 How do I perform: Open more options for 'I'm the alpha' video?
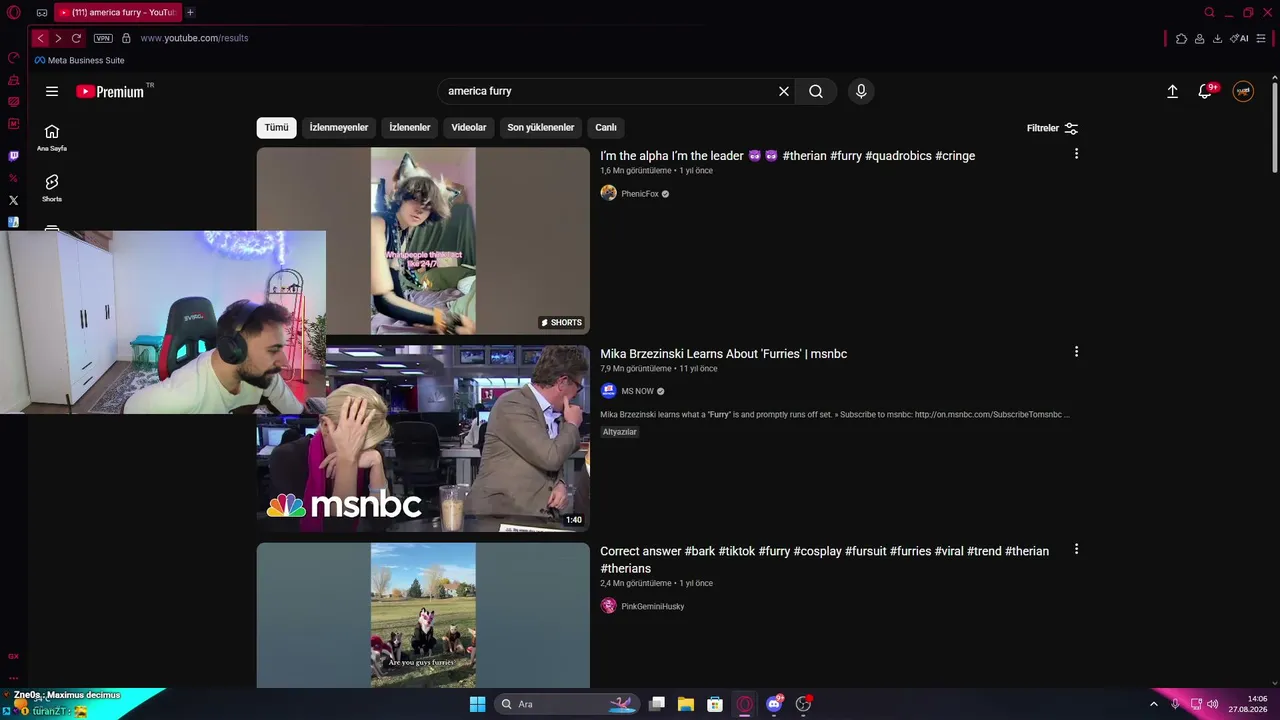point(1076,154)
